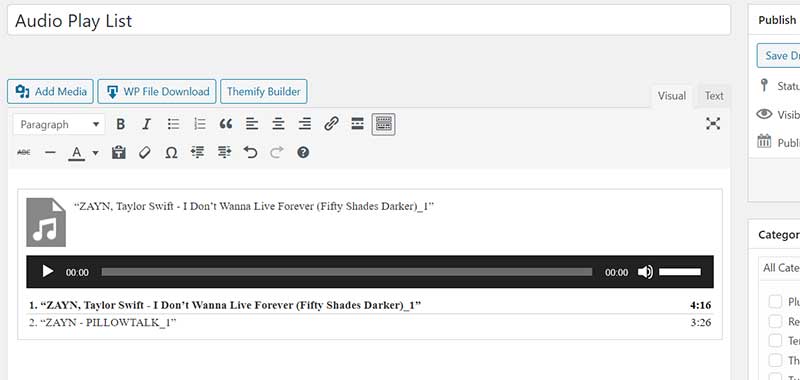Click the visibility eye icon
The image size is (800, 380).
[x=764, y=114]
